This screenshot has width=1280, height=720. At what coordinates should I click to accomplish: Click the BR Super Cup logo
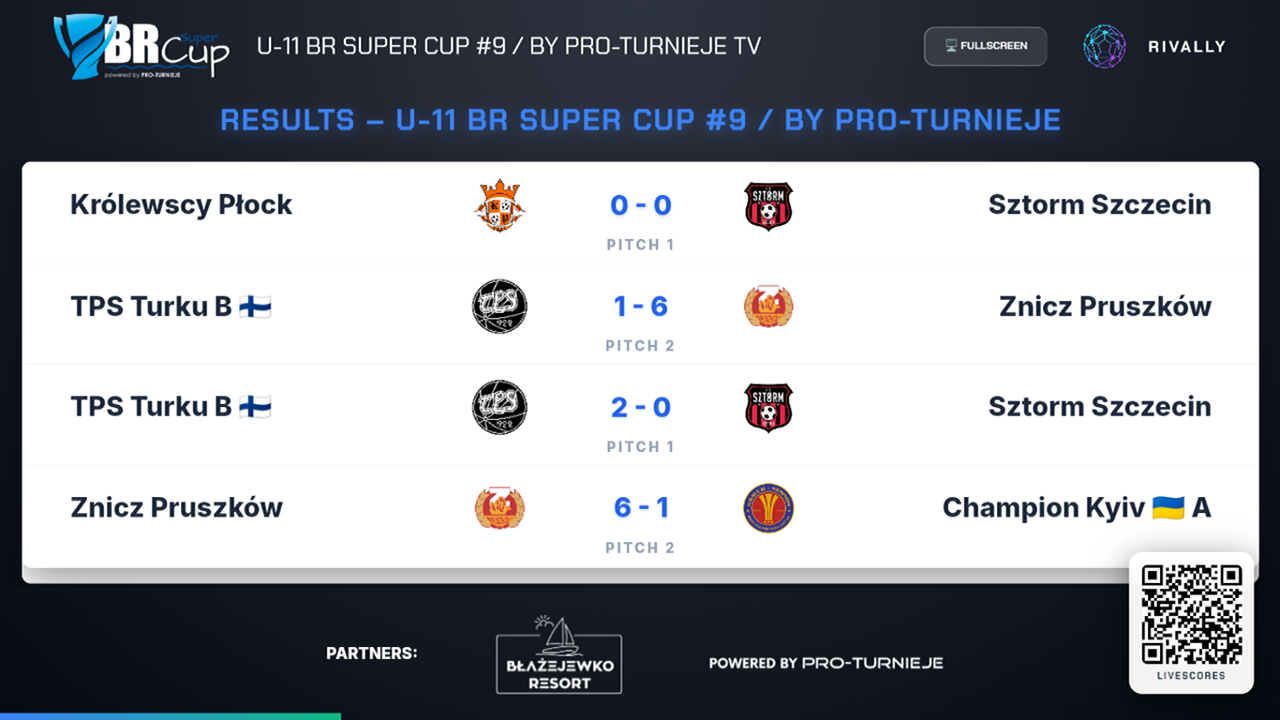coord(141,46)
